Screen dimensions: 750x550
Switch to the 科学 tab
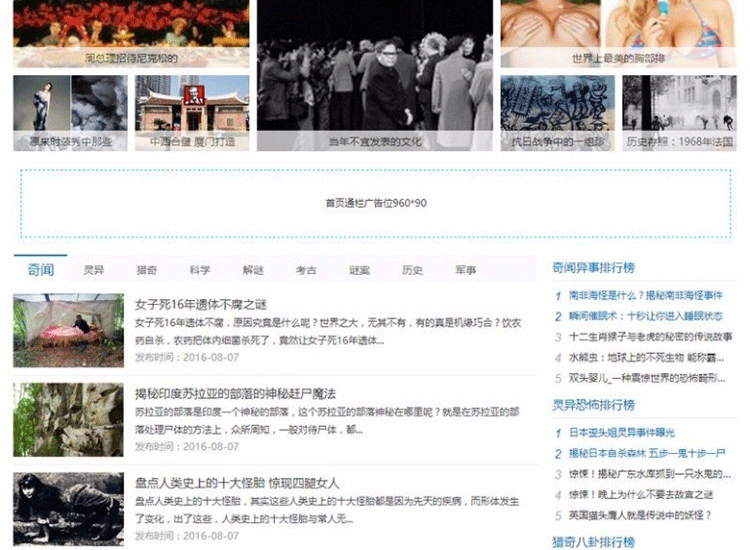(200, 270)
